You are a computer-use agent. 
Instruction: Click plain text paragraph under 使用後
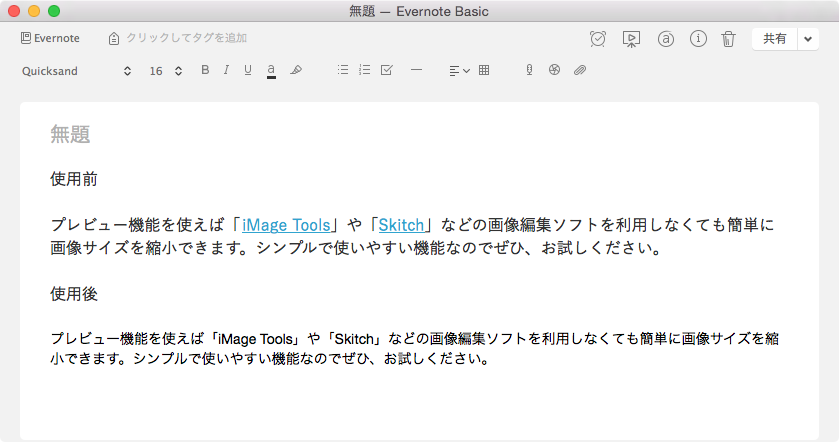tap(414, 348)
